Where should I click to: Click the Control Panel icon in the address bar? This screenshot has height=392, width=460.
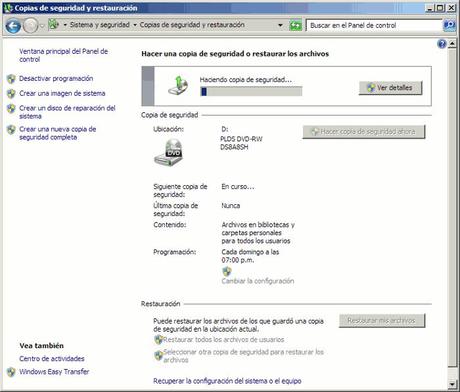[54, 25]
